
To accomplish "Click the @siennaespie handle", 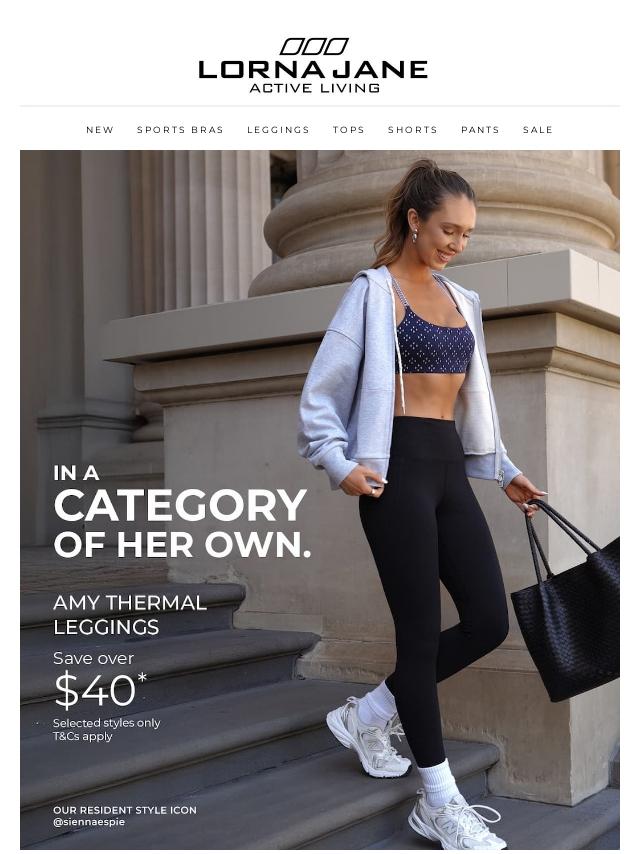I will click(89, 822).
